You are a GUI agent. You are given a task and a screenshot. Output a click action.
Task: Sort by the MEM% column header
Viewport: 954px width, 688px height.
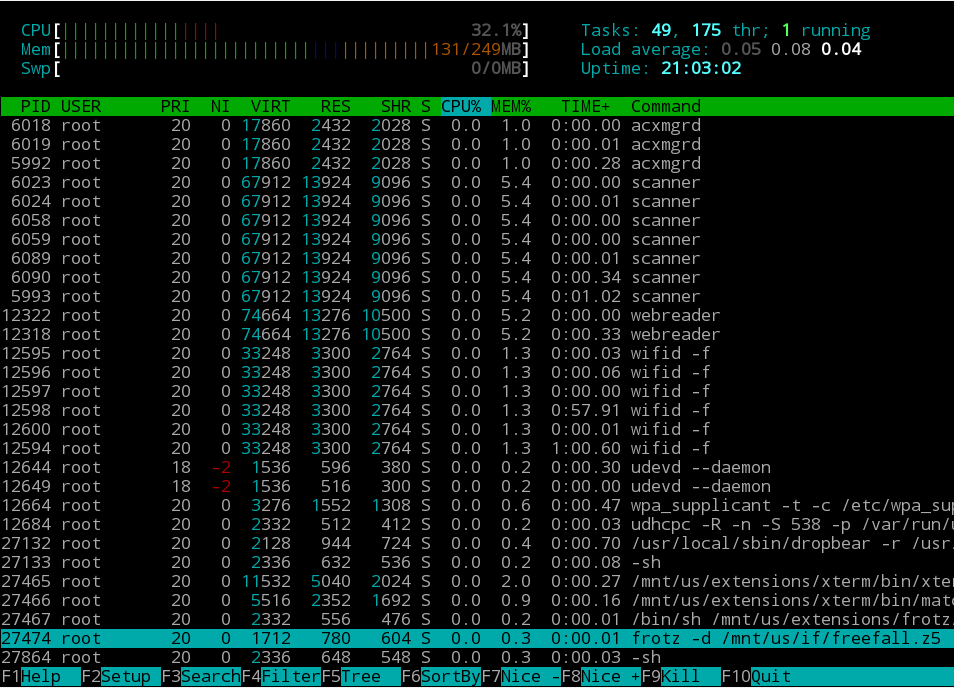pyautogui.click(x=511, y=106)
